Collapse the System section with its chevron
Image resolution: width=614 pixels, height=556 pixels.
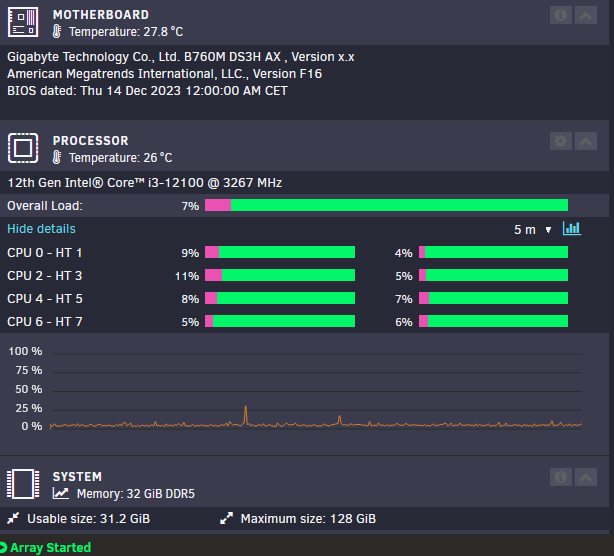tap(586, 477)
